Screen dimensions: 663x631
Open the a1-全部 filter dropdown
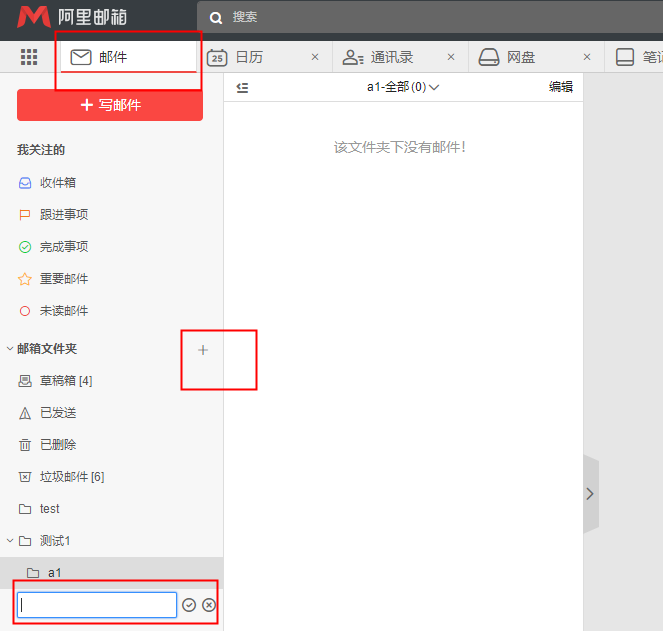click(x=403, y=88)
